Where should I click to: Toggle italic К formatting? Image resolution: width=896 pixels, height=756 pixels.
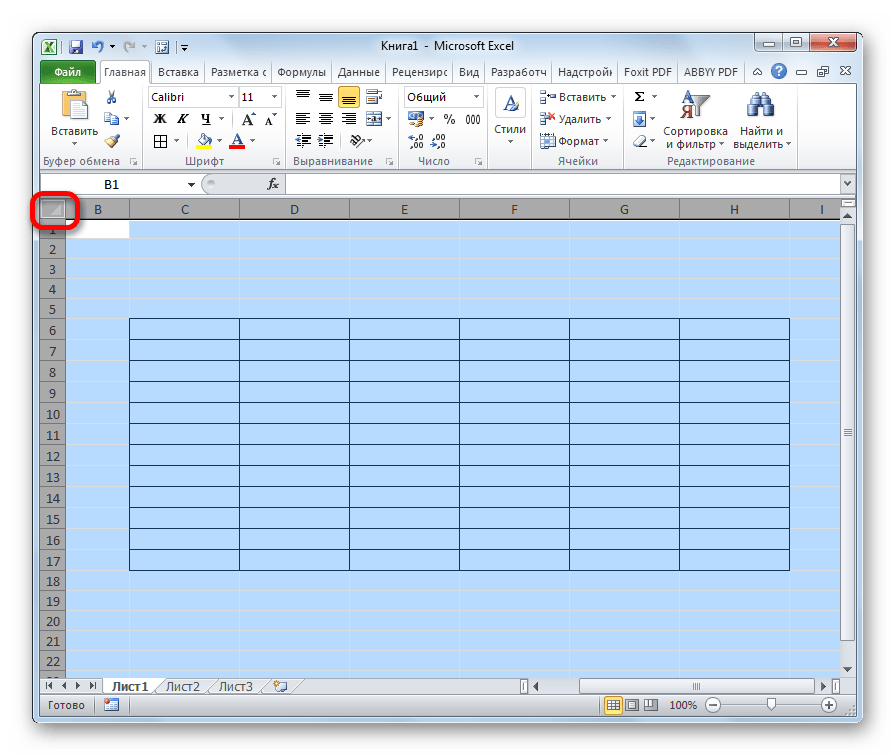coord(182,119)
